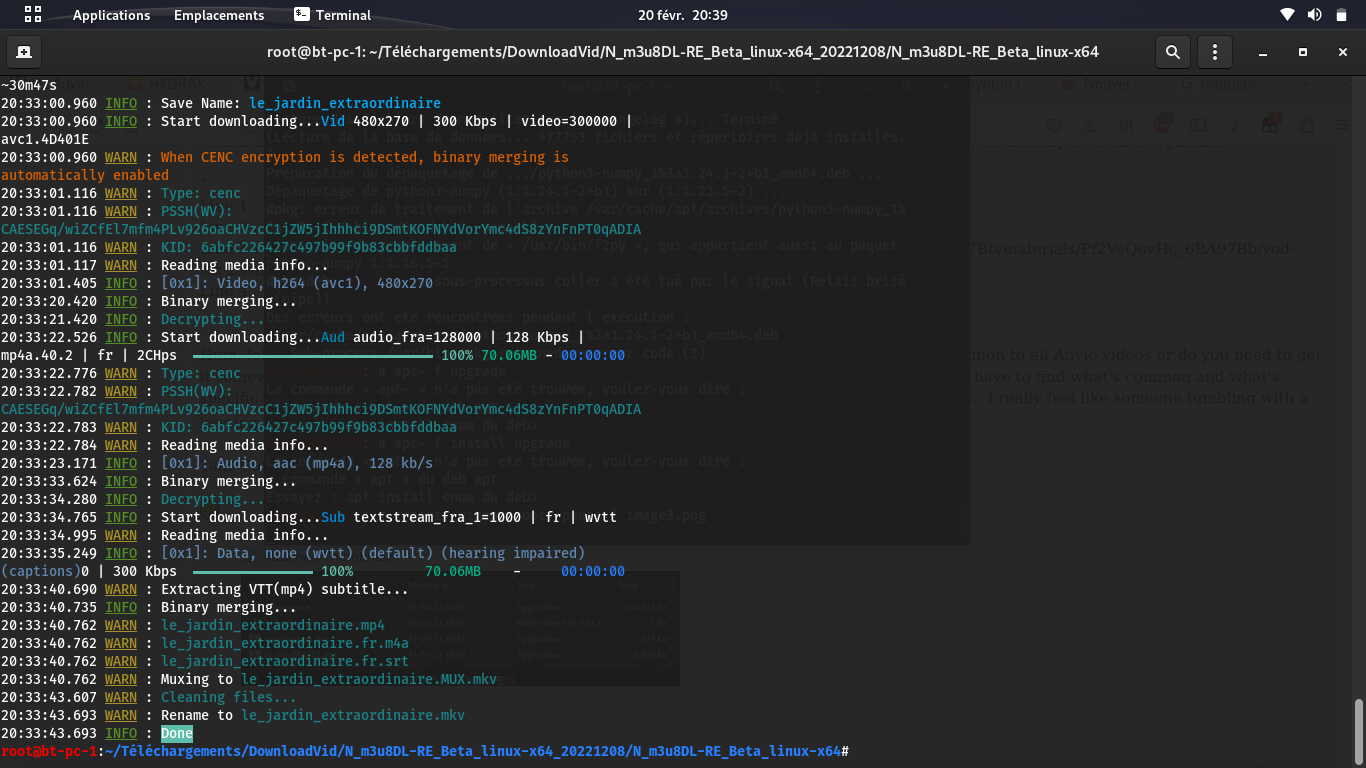1366x768 pixels.
Task: Click the volume speaker icon
Action: (x=1313, y=15)
